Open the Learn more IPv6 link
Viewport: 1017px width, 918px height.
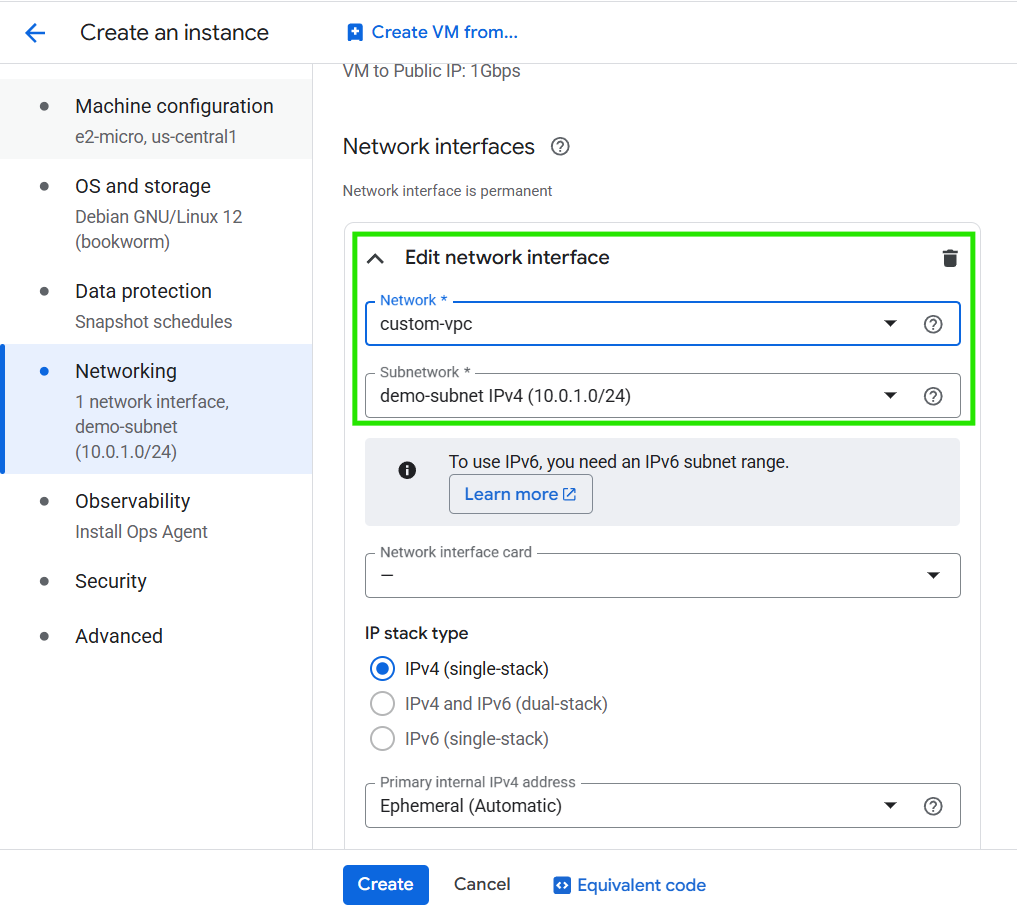(x=520, y=494)
